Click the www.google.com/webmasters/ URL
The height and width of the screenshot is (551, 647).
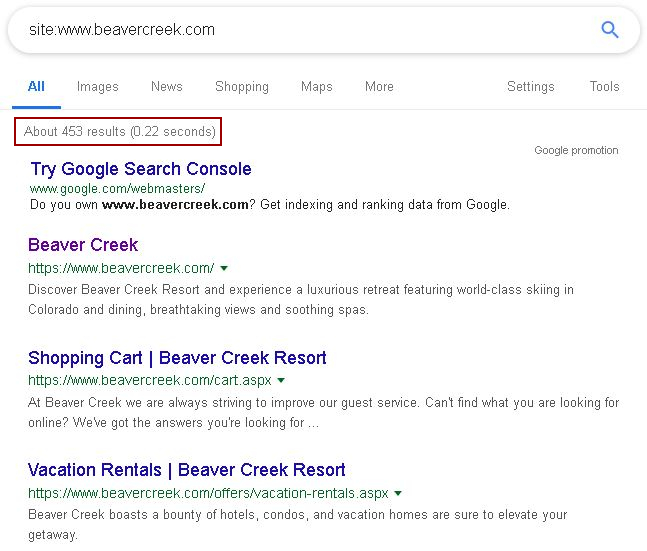click(x=117, y=189)
